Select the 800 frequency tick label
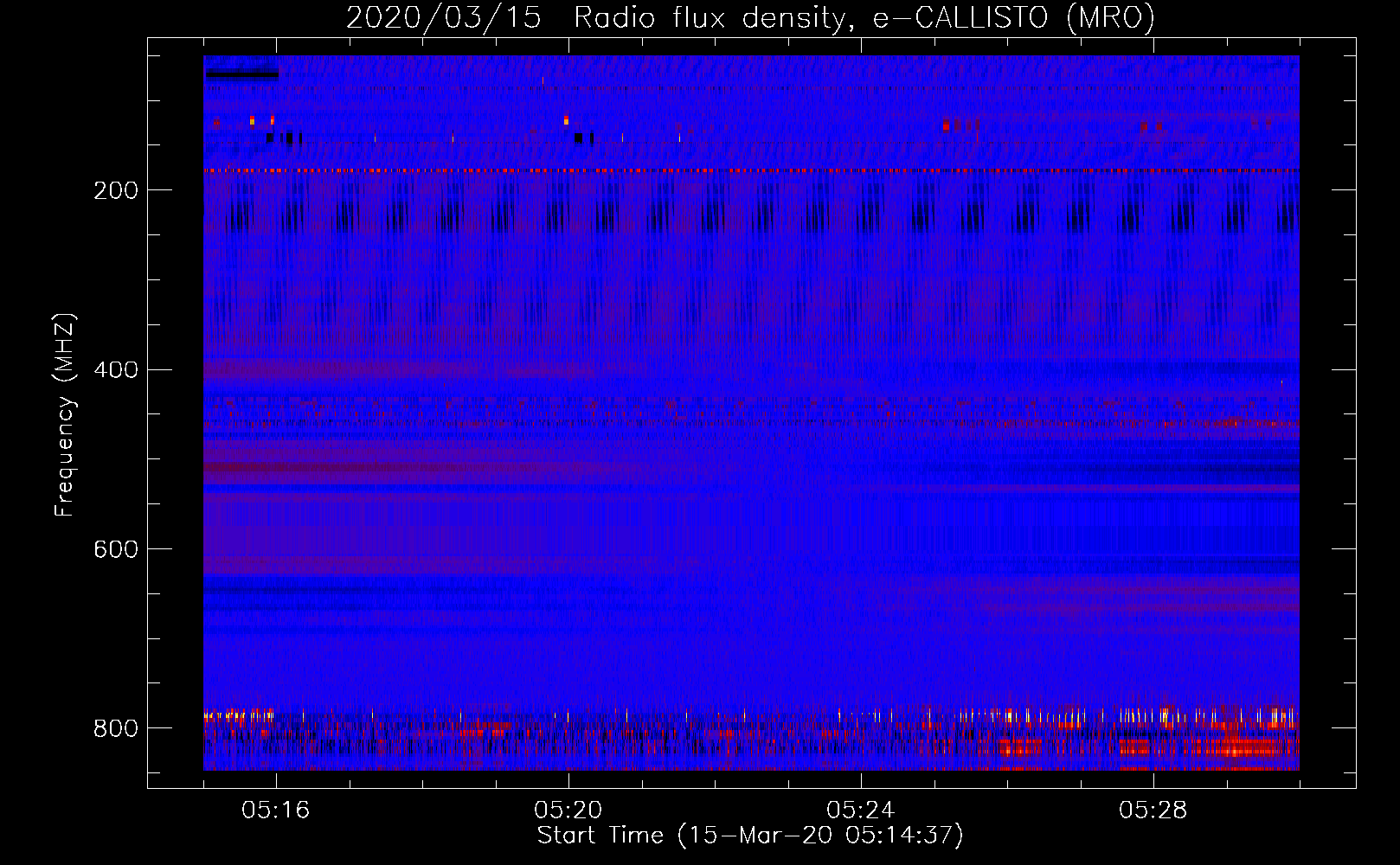 coord(116,729)
